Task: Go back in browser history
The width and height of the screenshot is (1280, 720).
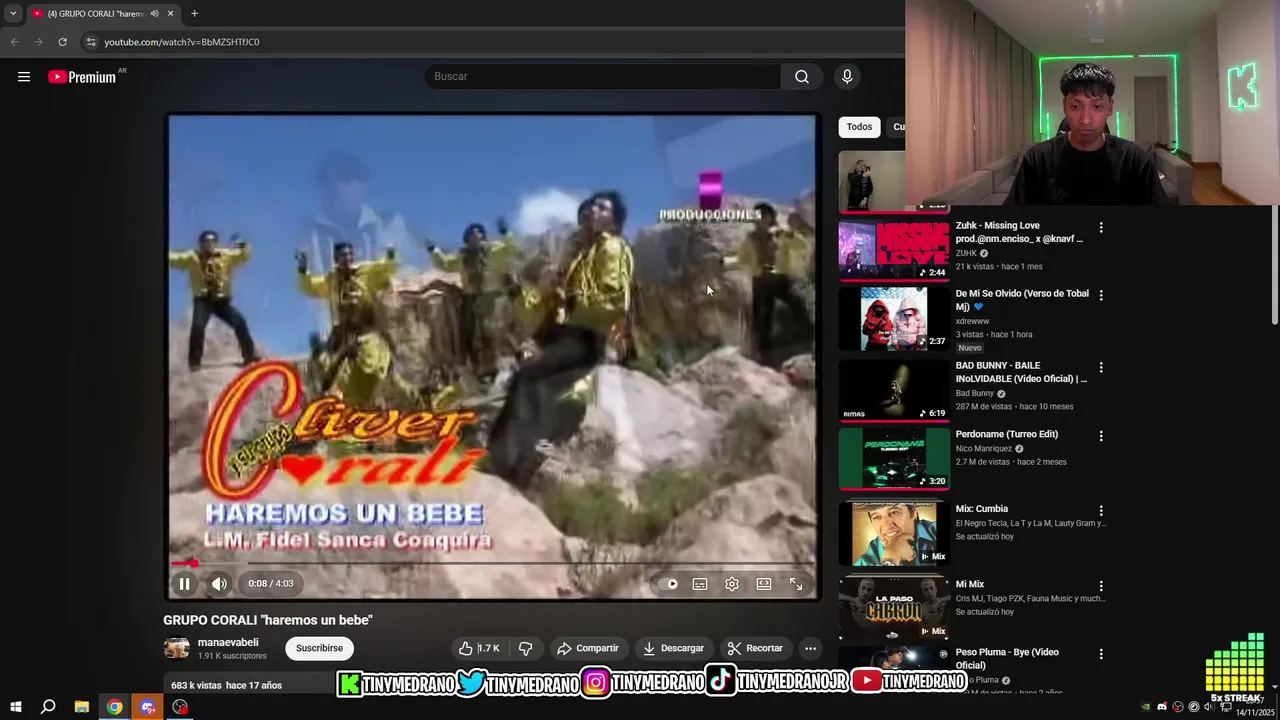Action: 14,42
